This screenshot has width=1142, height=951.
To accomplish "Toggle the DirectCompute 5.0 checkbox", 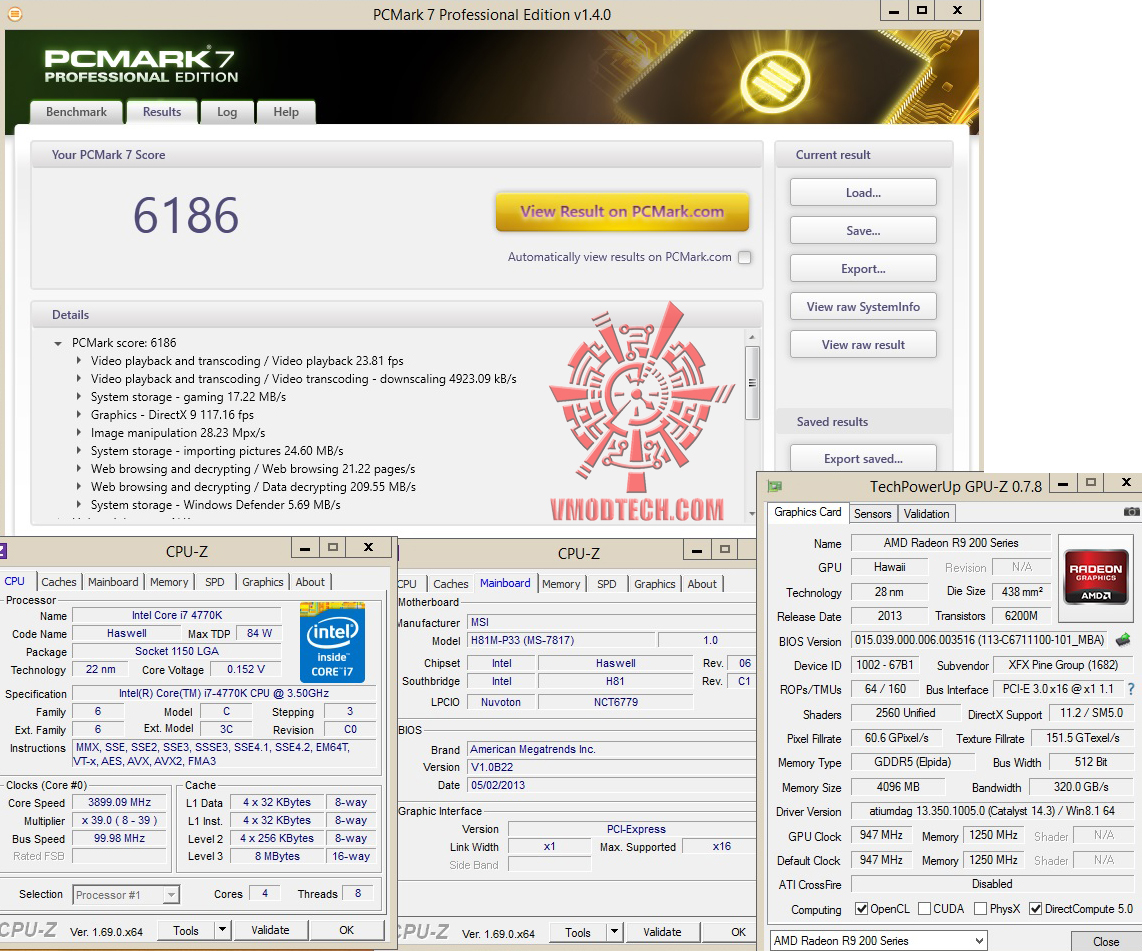I will point(1036,909).
